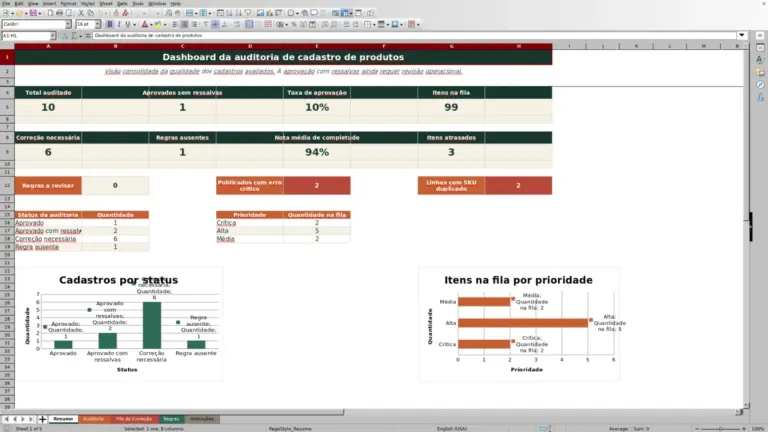Screen dimensions: 768x432
Task: Click the scroll to last sheet button
Action: pos(31,419)
